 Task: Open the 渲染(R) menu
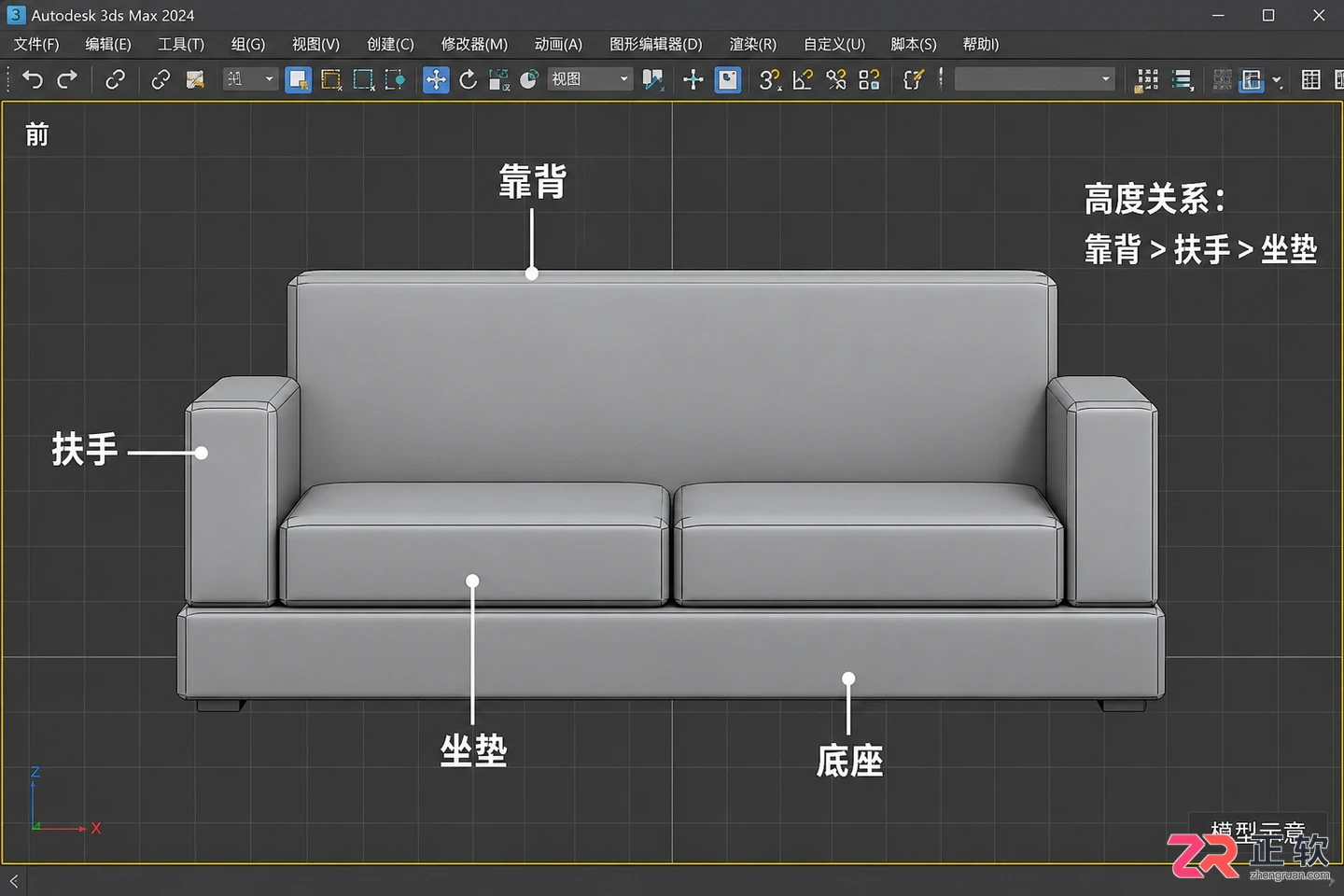coord(753,44)
